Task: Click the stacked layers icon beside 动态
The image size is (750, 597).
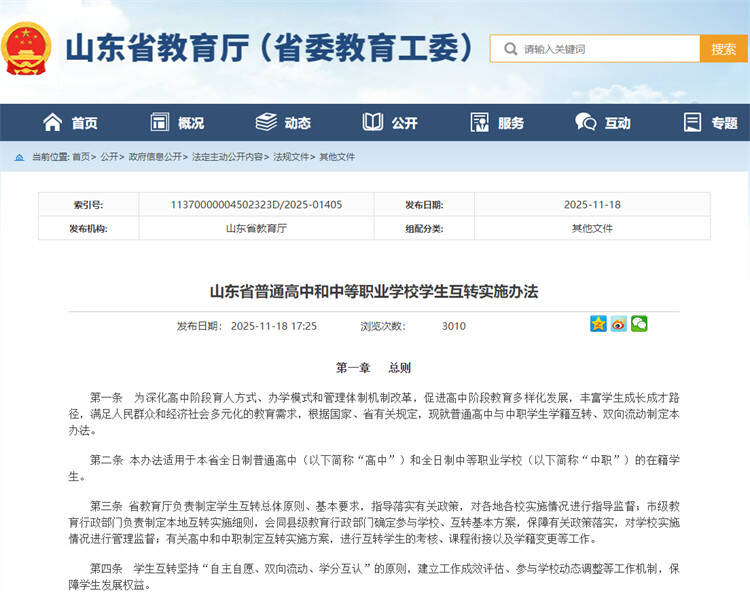Action: 266,123
